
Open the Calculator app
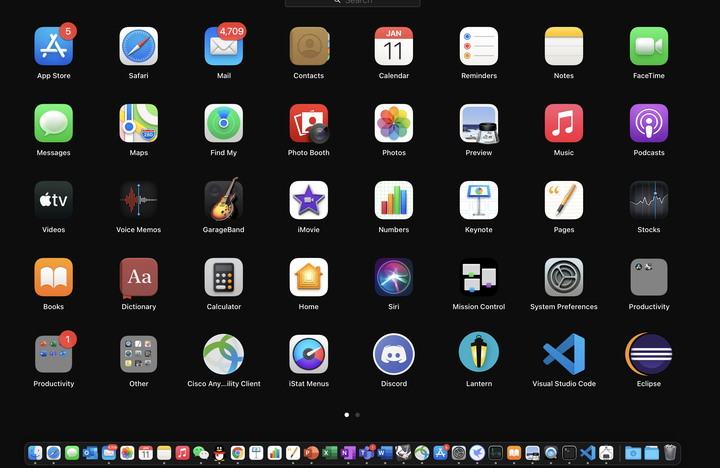pos(224,277)
